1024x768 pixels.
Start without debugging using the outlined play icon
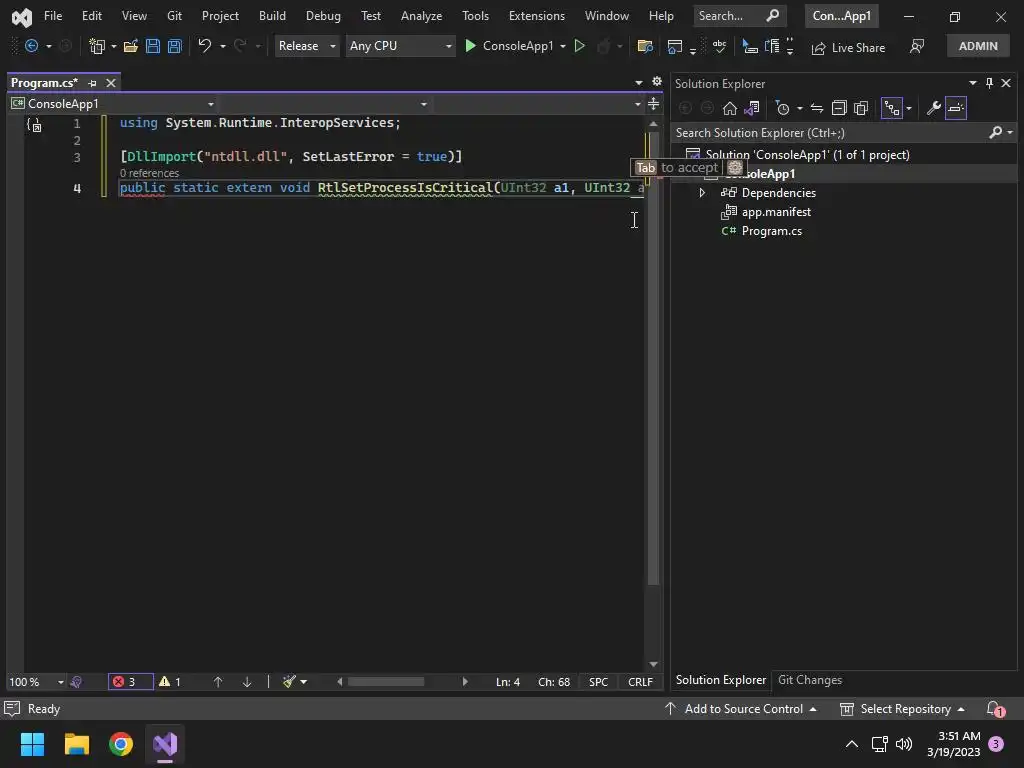coord(579,46)
